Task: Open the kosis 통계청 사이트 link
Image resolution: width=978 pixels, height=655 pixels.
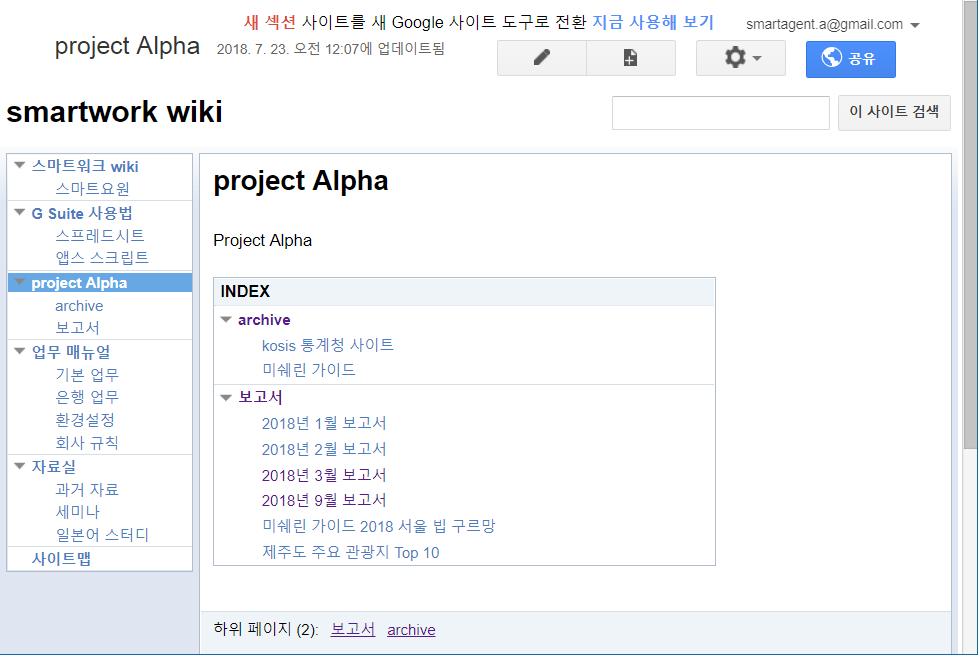Action: pos(328,345)
